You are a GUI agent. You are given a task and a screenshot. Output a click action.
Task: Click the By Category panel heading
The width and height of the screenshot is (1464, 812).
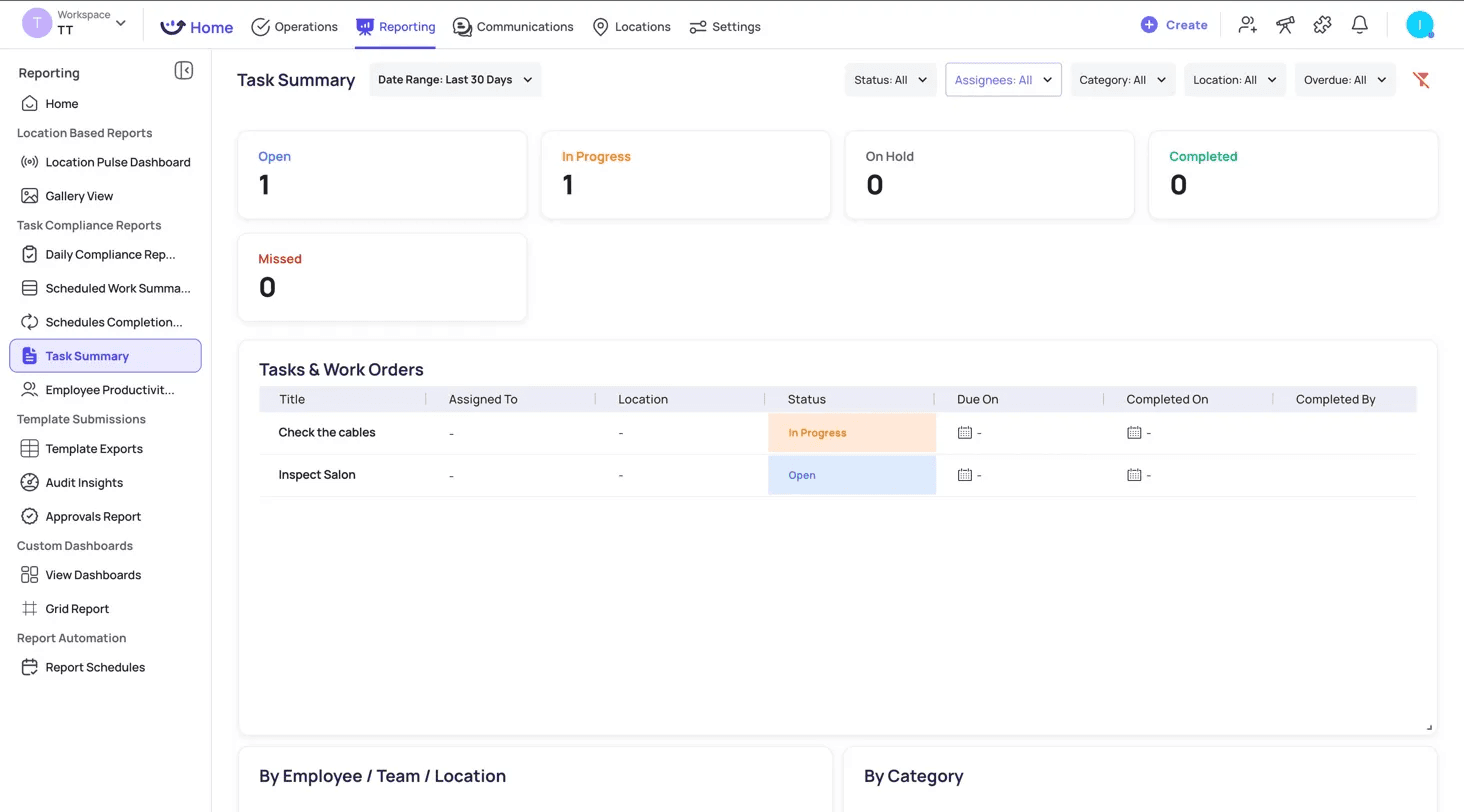click(x=913, y=776)
